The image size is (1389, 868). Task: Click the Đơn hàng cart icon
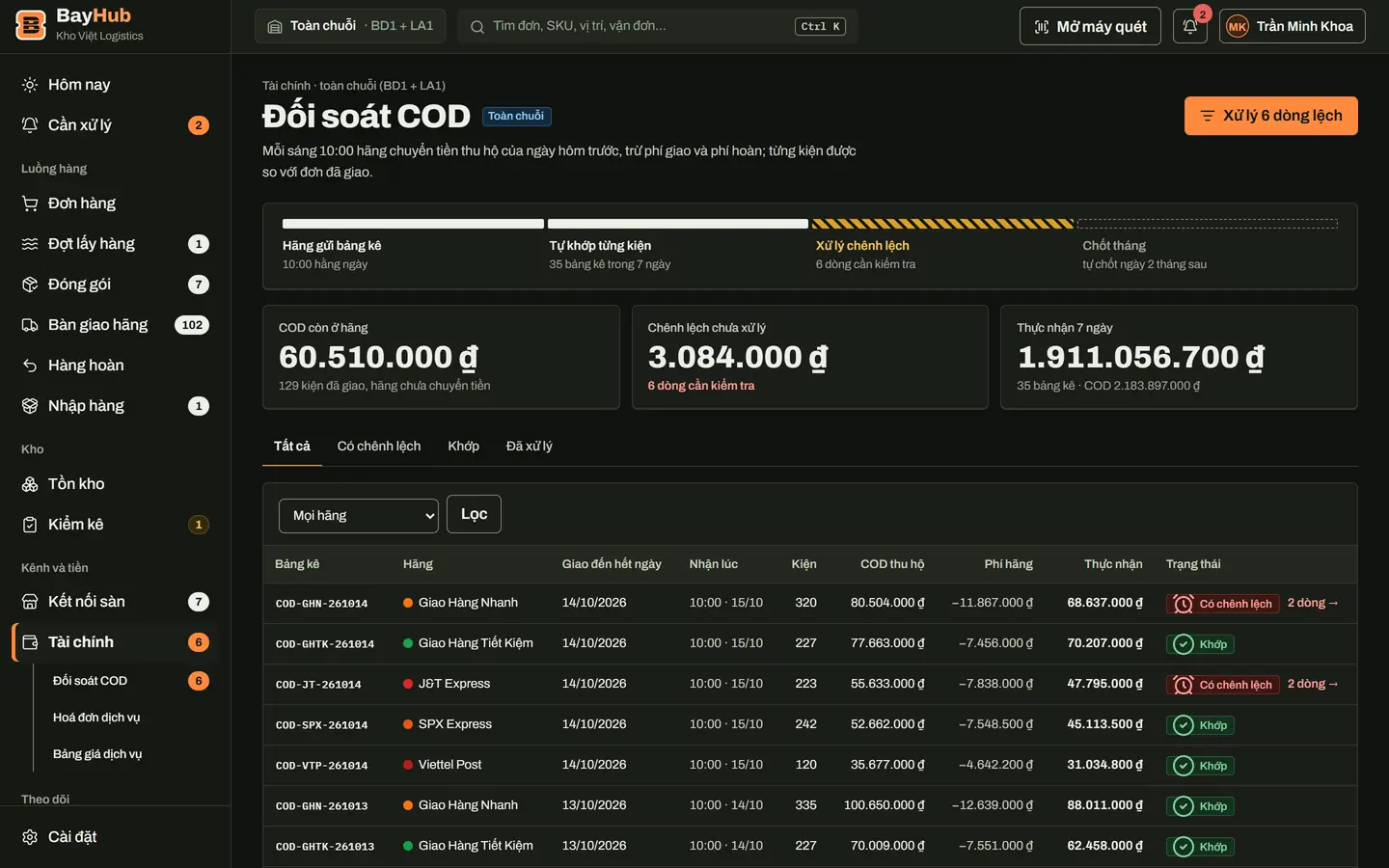(x=30, y=203)
